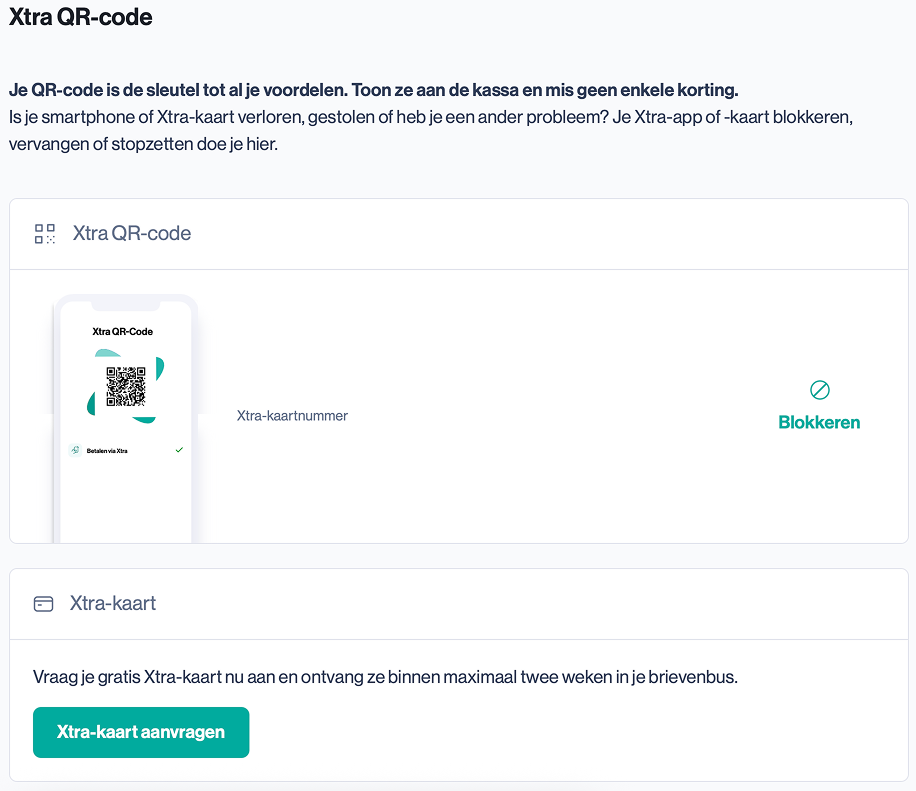The image size is (916, 791).
Task: Click the circle-slash block icon above Blokkeren
Action: (x=819, y=390)
